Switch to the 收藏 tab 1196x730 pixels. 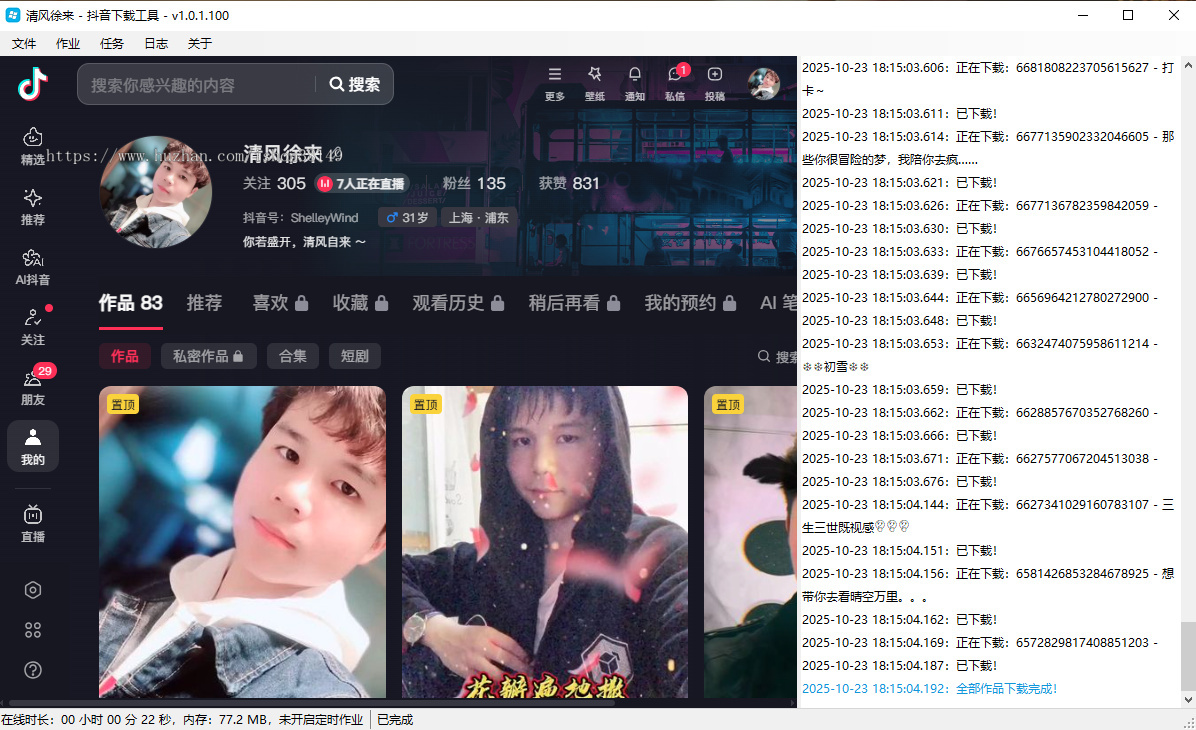[x=360, y=304]
